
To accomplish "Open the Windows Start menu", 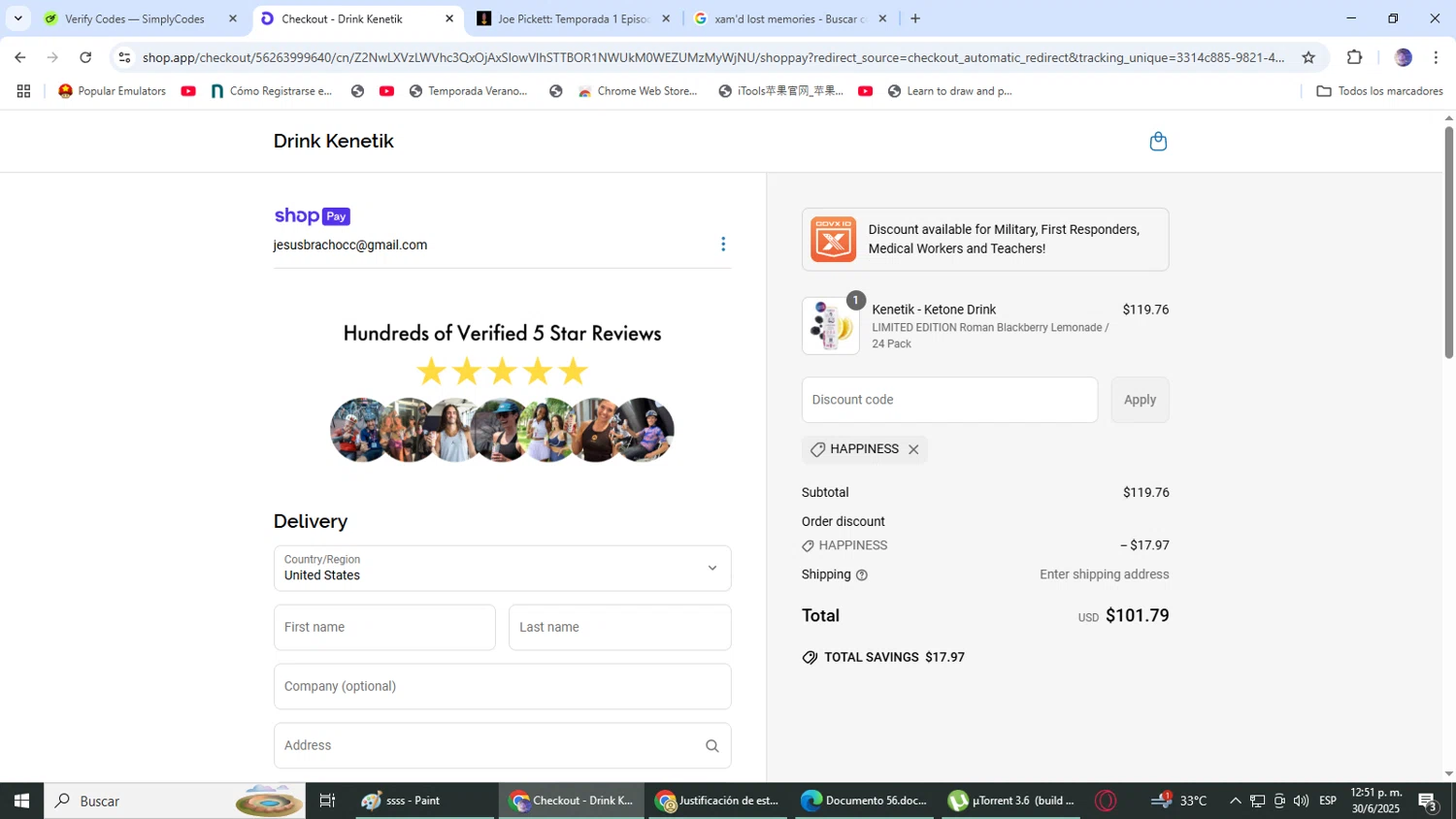I will (21, 801).
